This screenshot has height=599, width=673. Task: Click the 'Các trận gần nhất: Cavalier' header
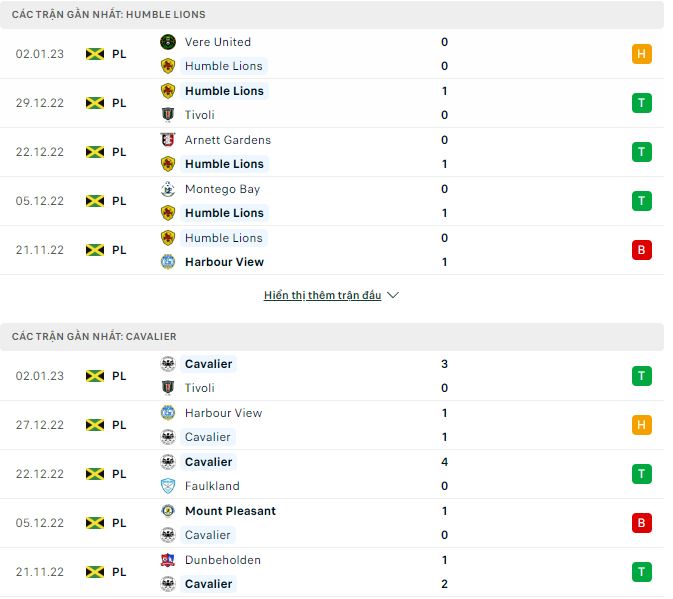[94, 337]
